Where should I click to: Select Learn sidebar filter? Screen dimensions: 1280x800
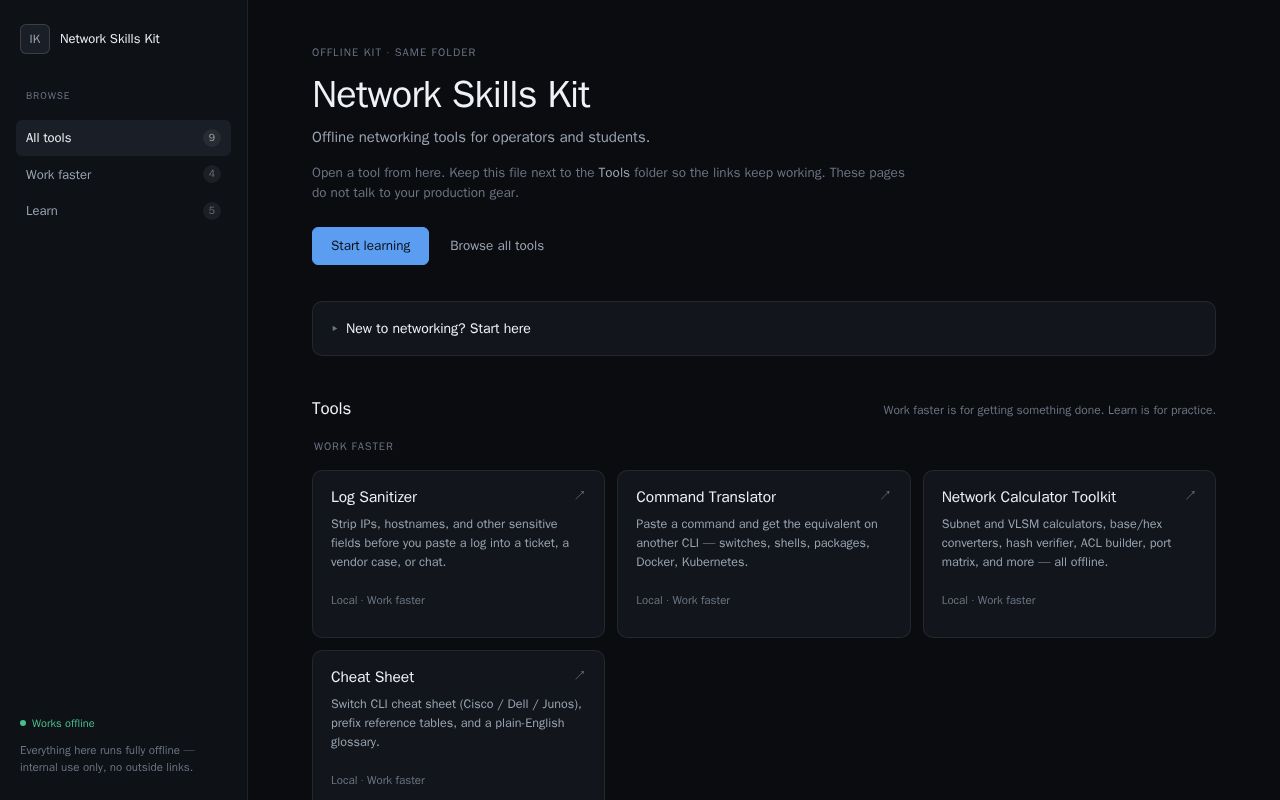click(123, 211)
